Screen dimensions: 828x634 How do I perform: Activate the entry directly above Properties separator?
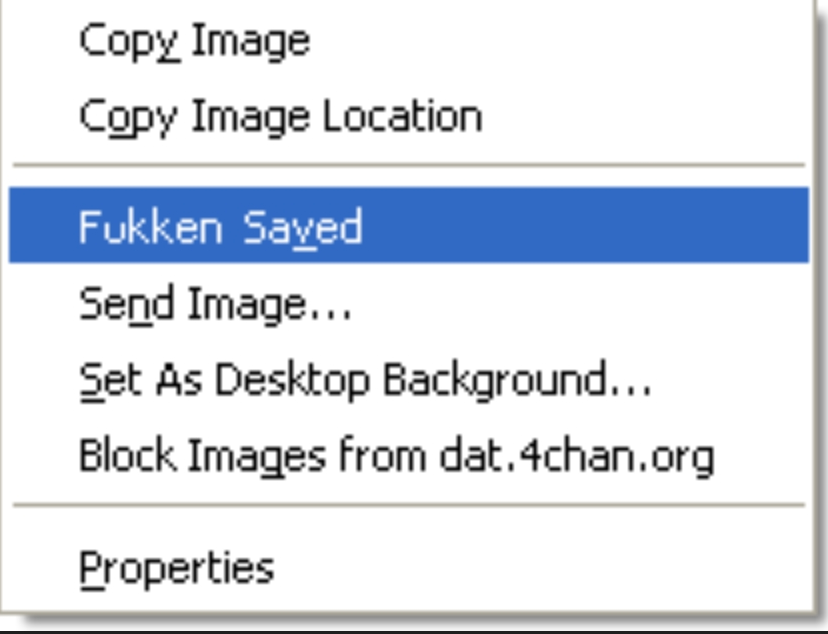[x=409, y=456]
